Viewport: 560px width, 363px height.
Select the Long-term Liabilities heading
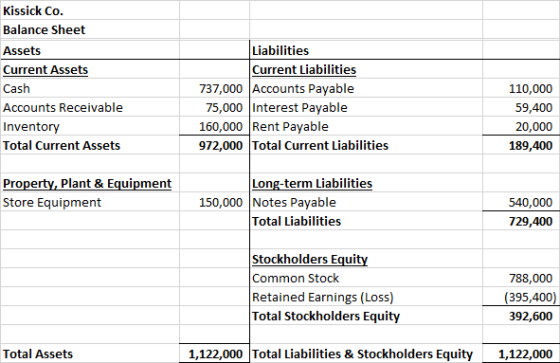[312, 183]
